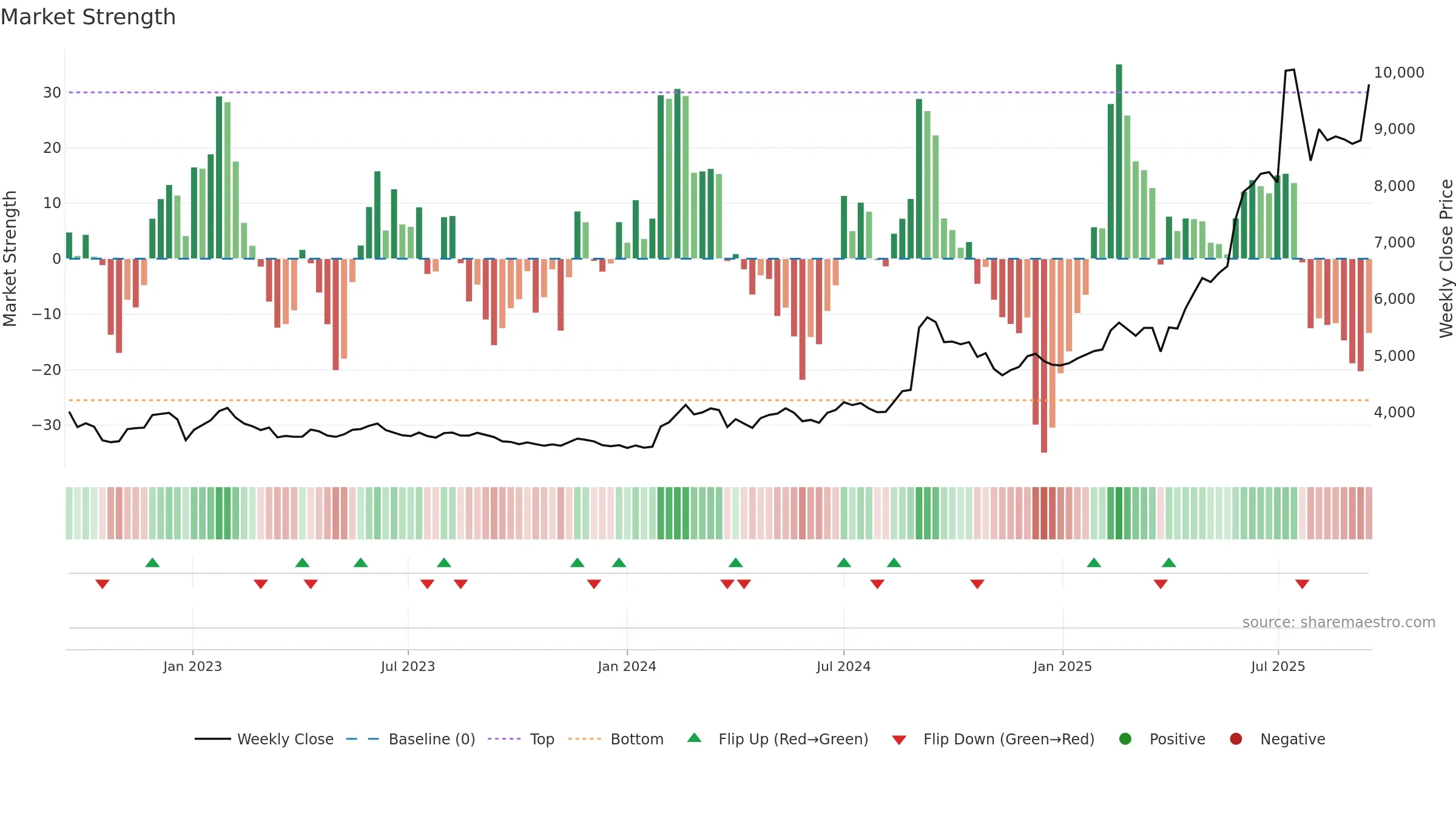Click the green Positive circle icon in legend
Image resolution: width=1456 pixels, height=819 pixels.
1125,739
